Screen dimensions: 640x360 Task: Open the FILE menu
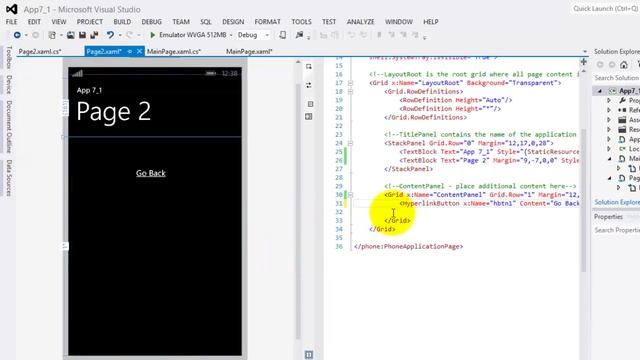coord(11,22)
